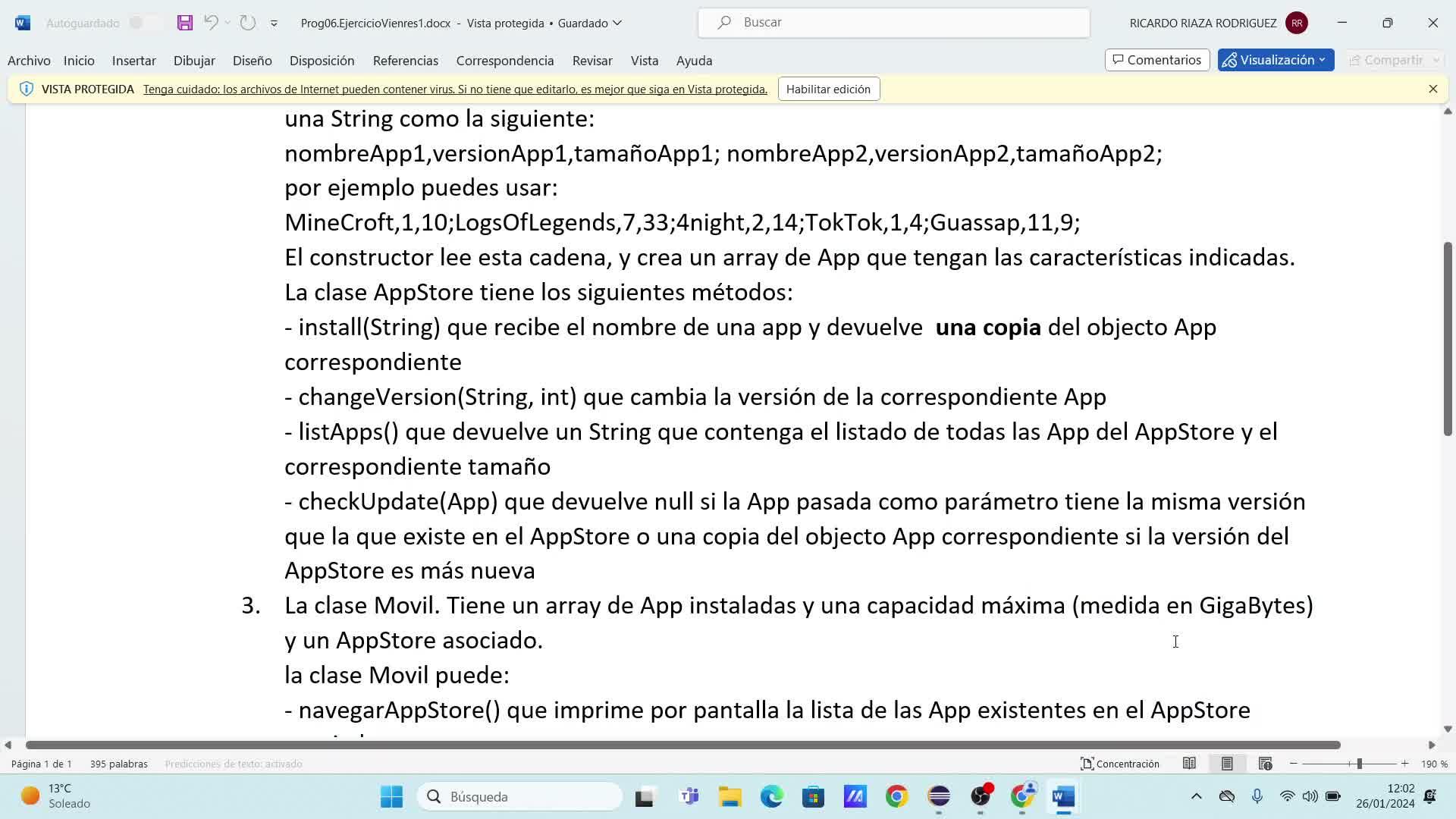This screenshot has width=1456, height=819.
Task: Click the Redo arrow icon
Action: point(247,23)
